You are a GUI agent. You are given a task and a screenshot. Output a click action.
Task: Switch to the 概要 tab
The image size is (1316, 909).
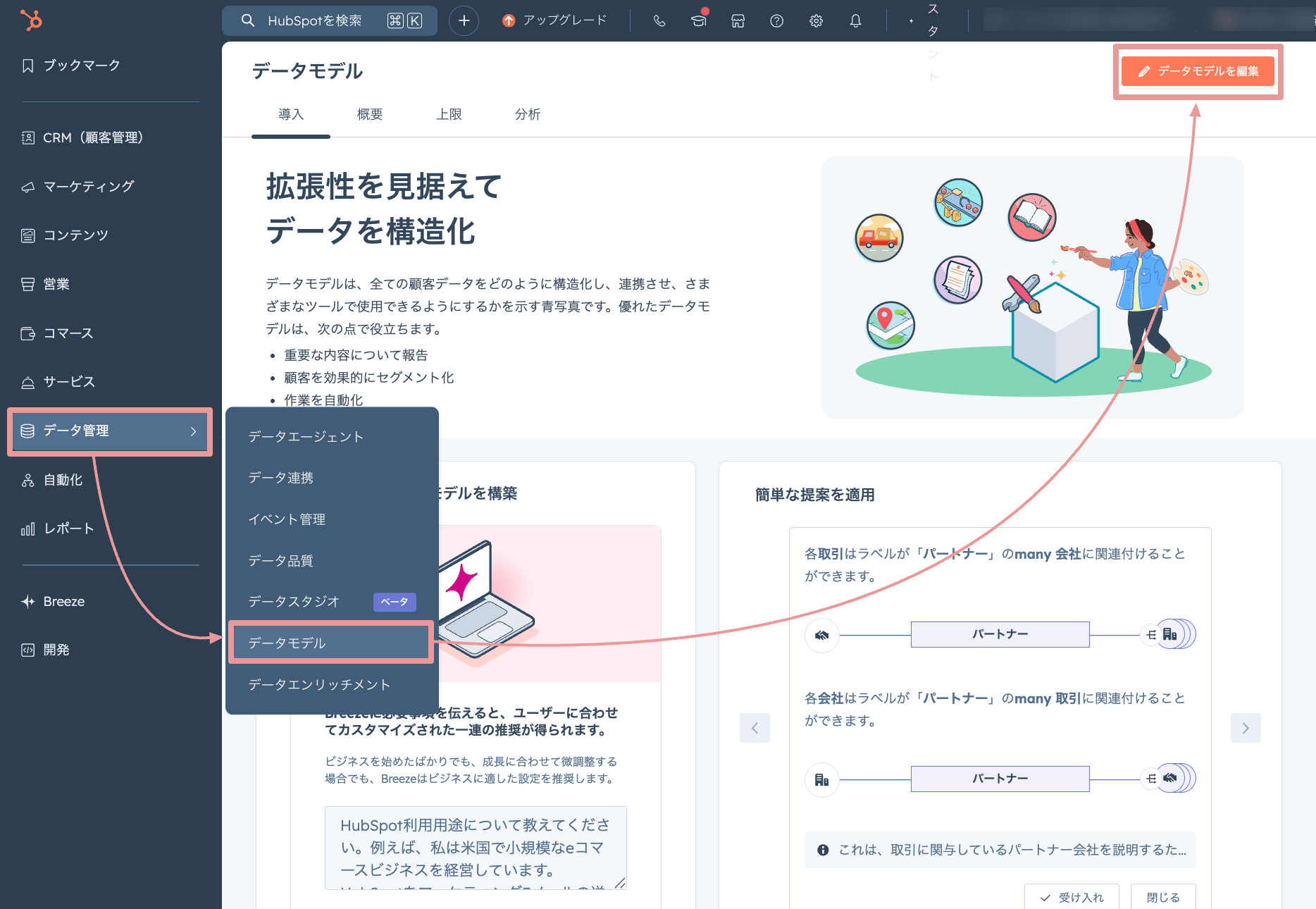[x=369, y=114]
